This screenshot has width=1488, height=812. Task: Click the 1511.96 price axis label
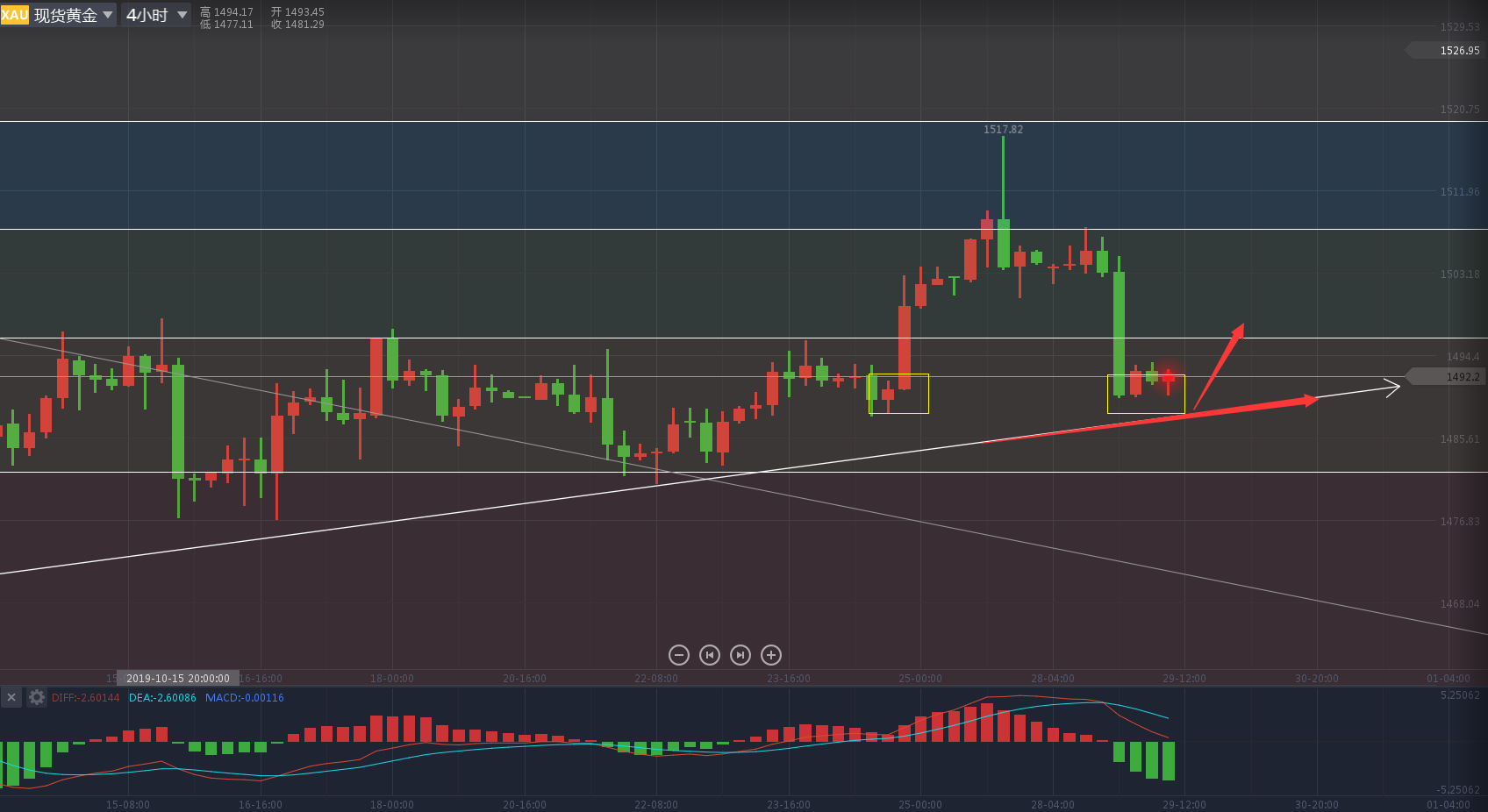click(x=1460, y=192)
